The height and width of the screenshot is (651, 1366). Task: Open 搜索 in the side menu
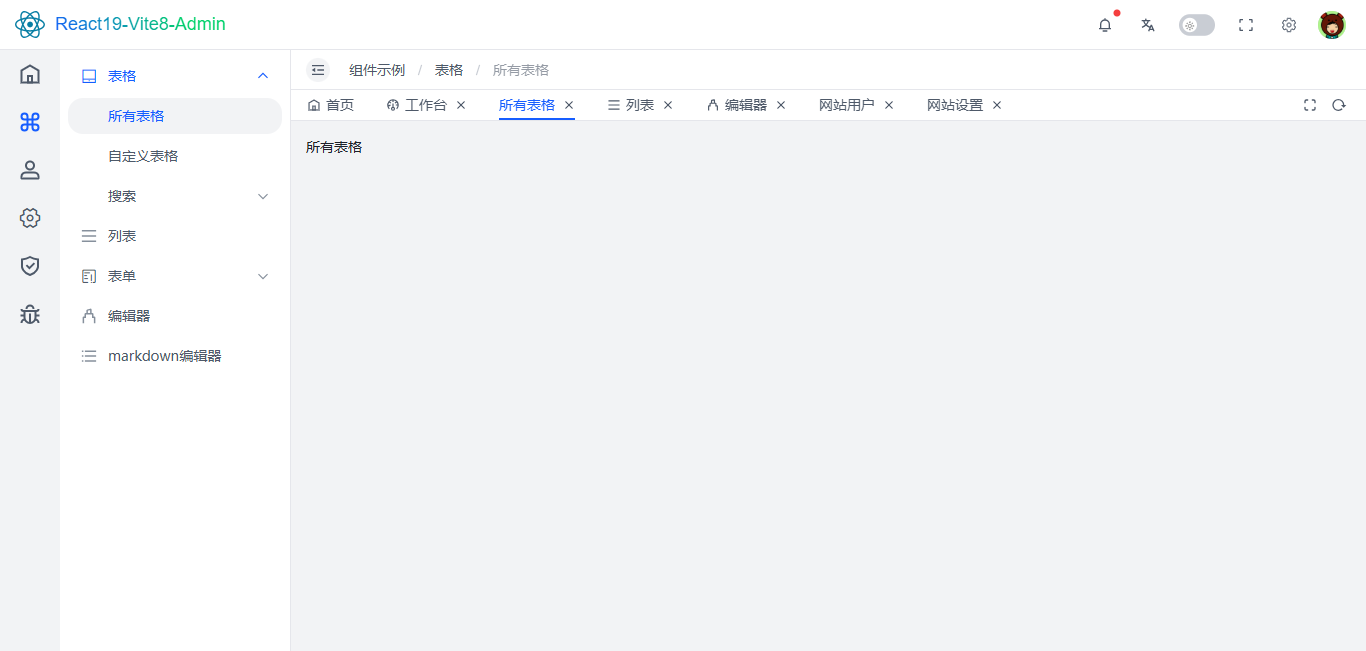click(175, 196)
